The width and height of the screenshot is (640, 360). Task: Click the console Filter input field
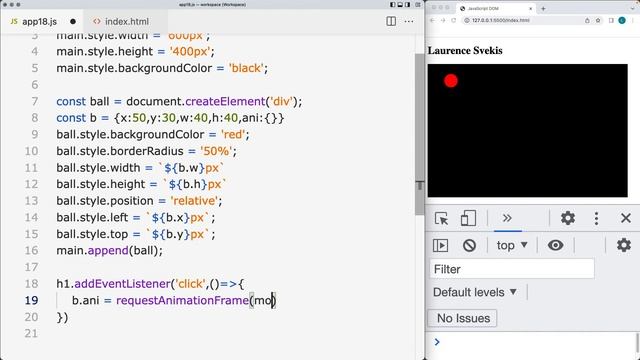pos(512,269)
